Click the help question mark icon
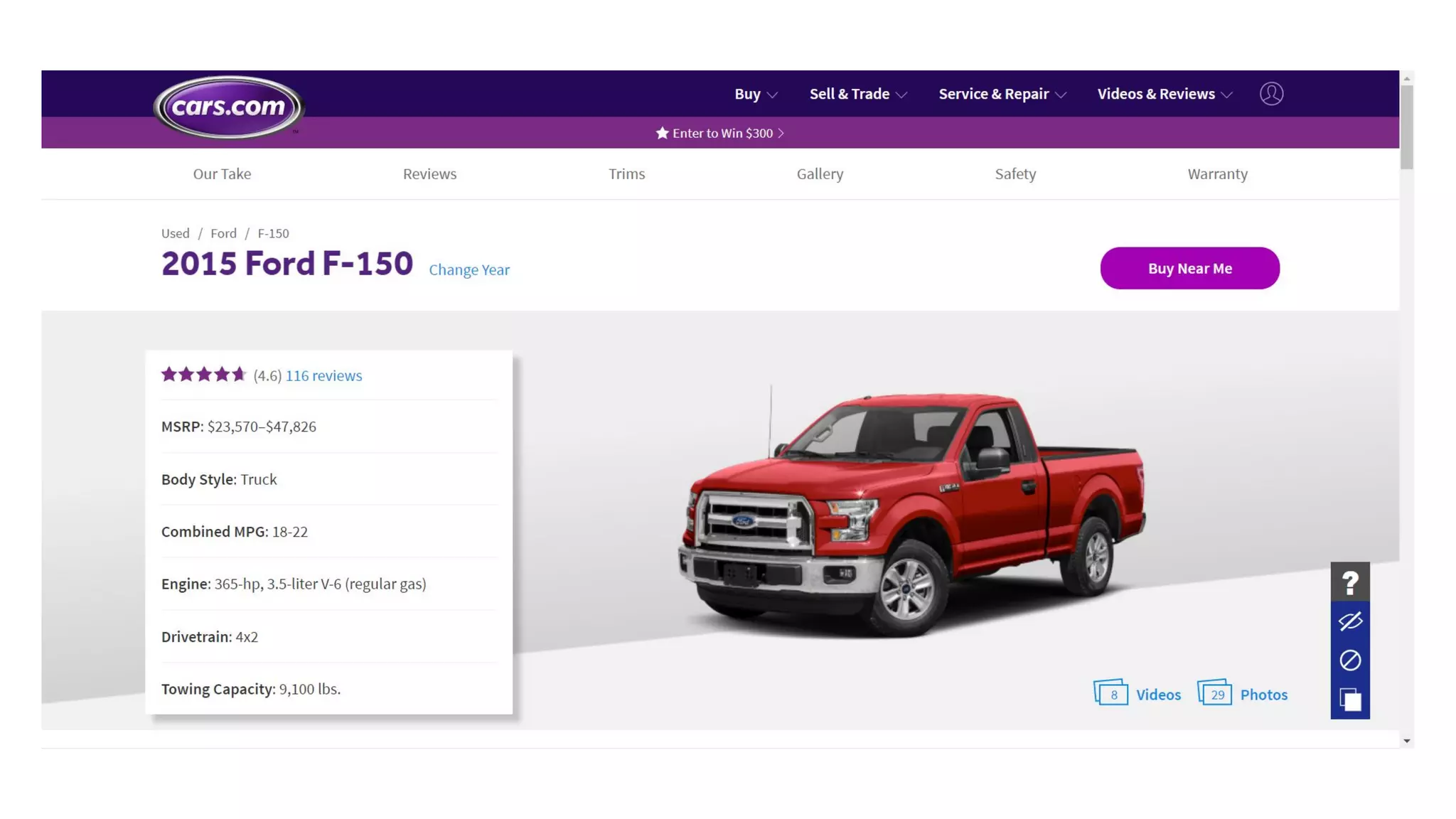Viewport: 1456px width, 819px height. click(1350, 582)
